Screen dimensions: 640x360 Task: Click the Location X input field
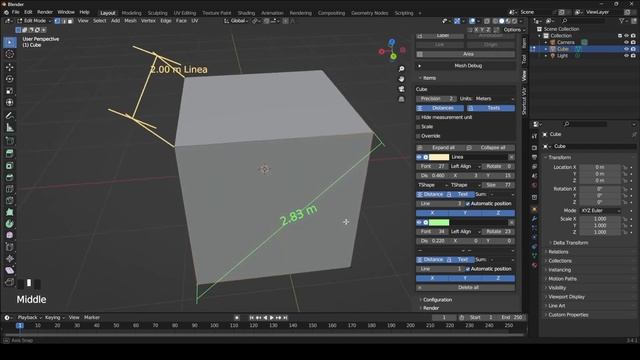click(600, 167)
